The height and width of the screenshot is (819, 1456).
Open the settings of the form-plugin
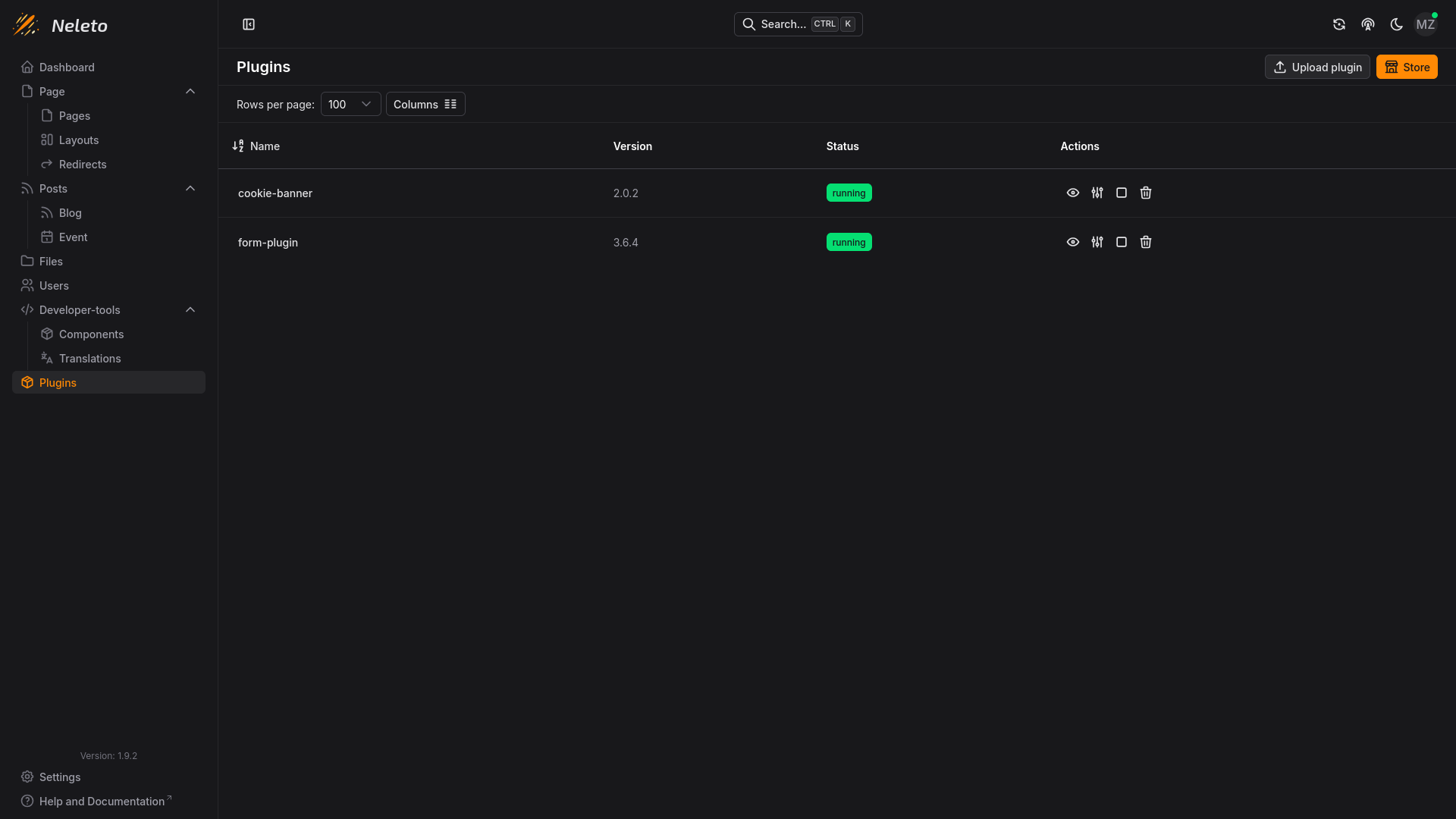(1097, 242)
